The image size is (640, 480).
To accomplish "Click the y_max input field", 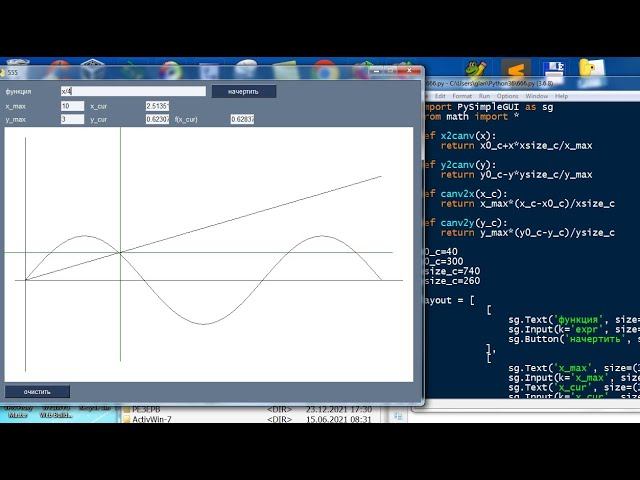I will [x=72, y=119].
